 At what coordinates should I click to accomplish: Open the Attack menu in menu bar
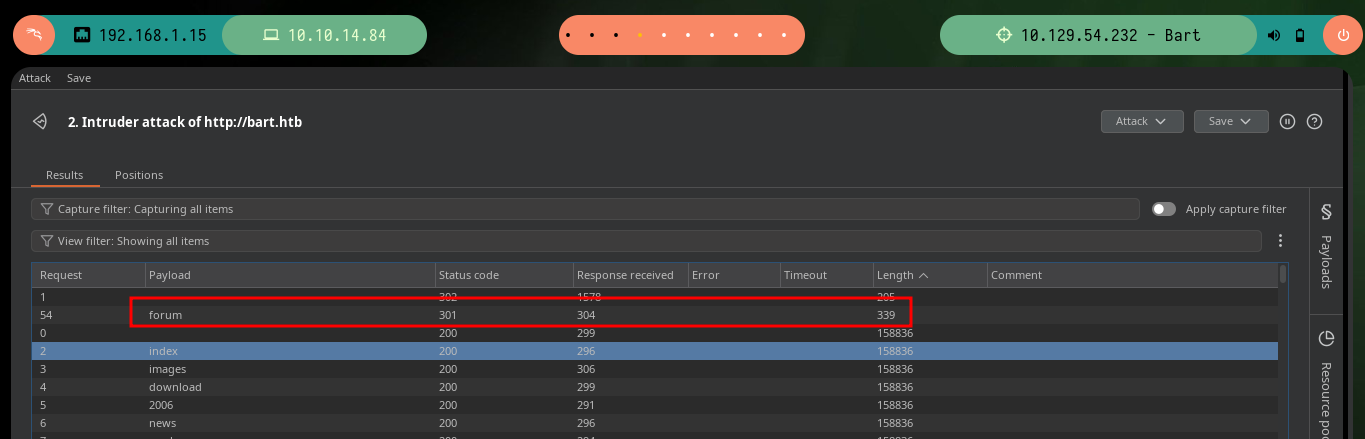[x=35, y=78]
